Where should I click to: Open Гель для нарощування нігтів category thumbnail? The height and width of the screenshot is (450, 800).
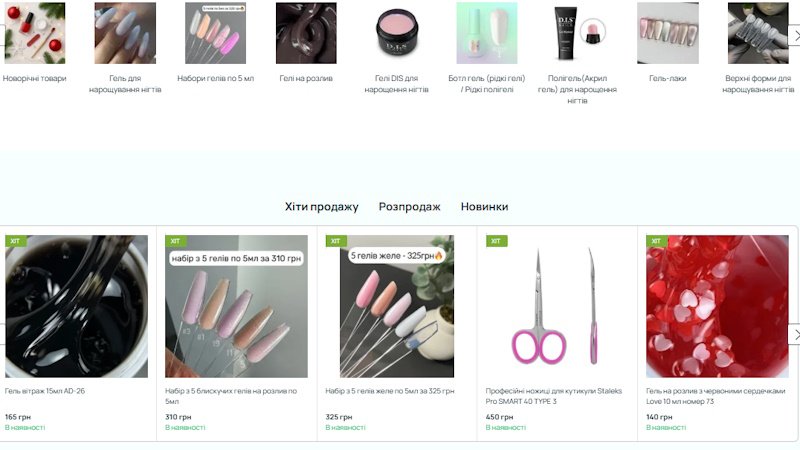(125, 33)
